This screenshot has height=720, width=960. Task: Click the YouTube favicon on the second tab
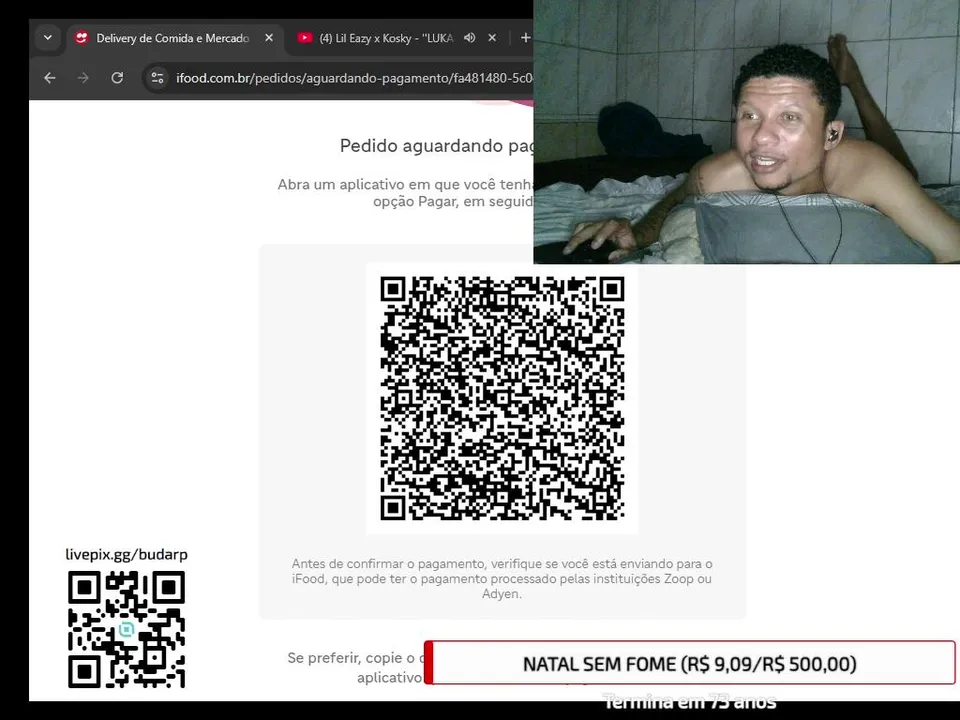(x=304, y=38)
